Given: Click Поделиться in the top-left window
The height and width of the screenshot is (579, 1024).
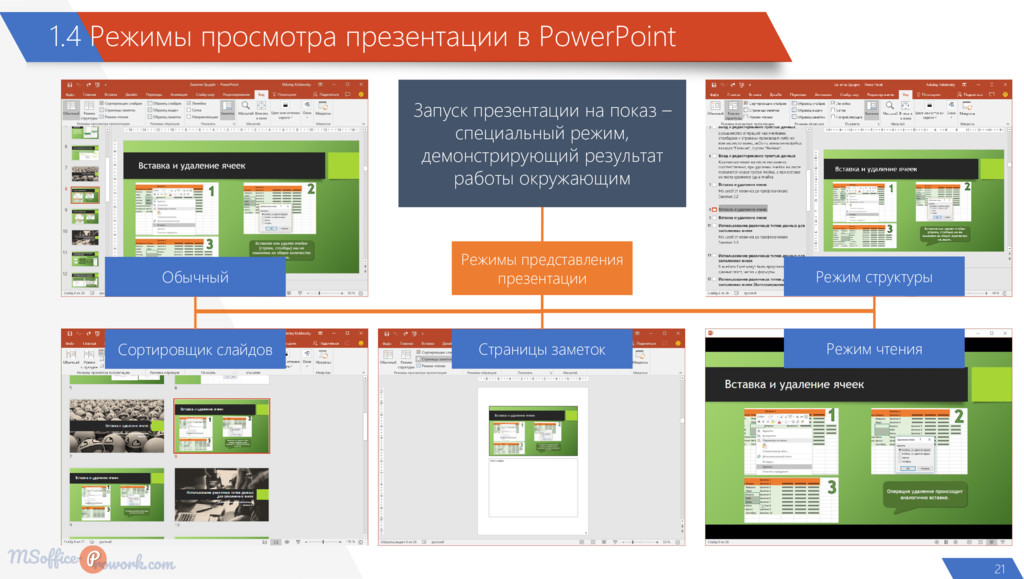Looking at the screenshot, I should (326, 94).
